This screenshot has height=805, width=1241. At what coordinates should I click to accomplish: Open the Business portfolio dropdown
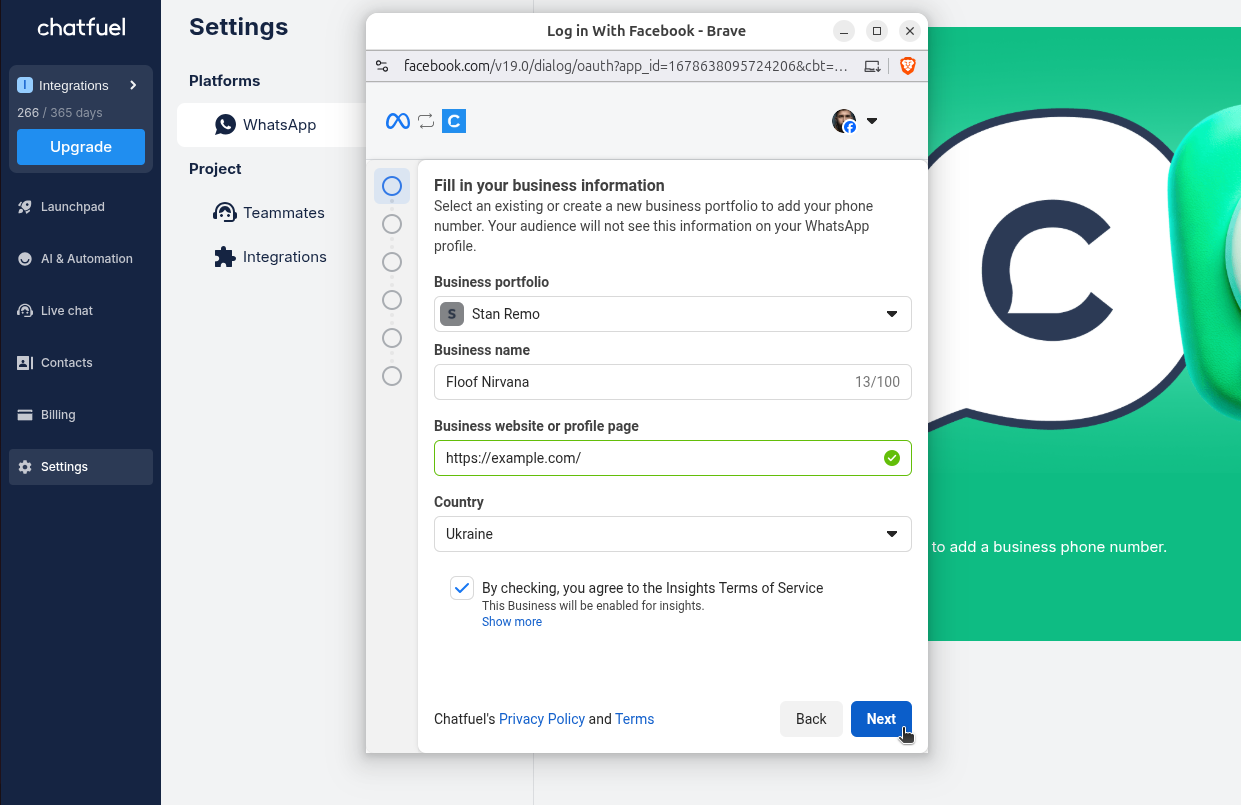[673, 314]
